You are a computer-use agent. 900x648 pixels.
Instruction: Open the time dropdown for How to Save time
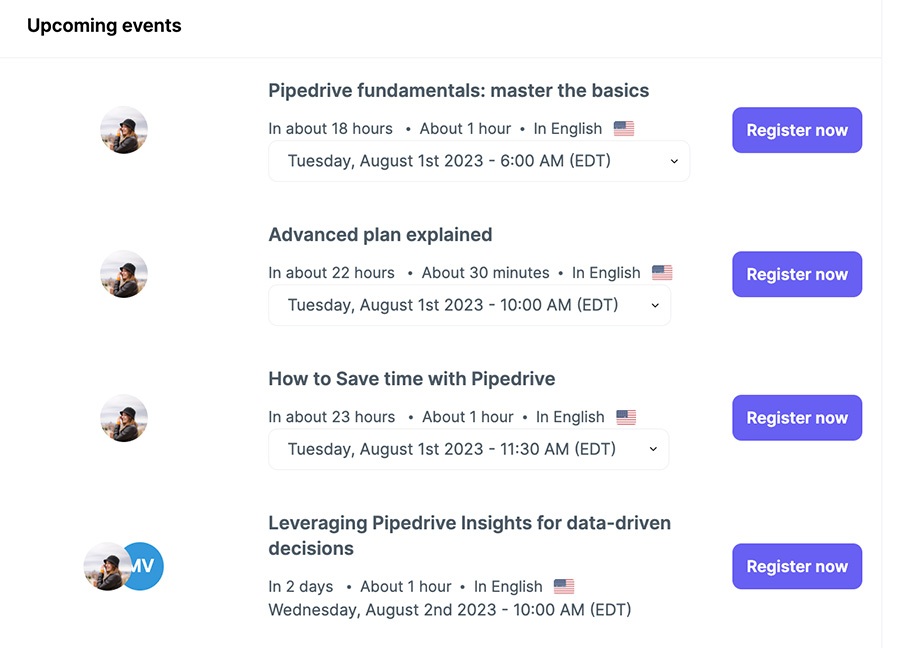(469, 449)
